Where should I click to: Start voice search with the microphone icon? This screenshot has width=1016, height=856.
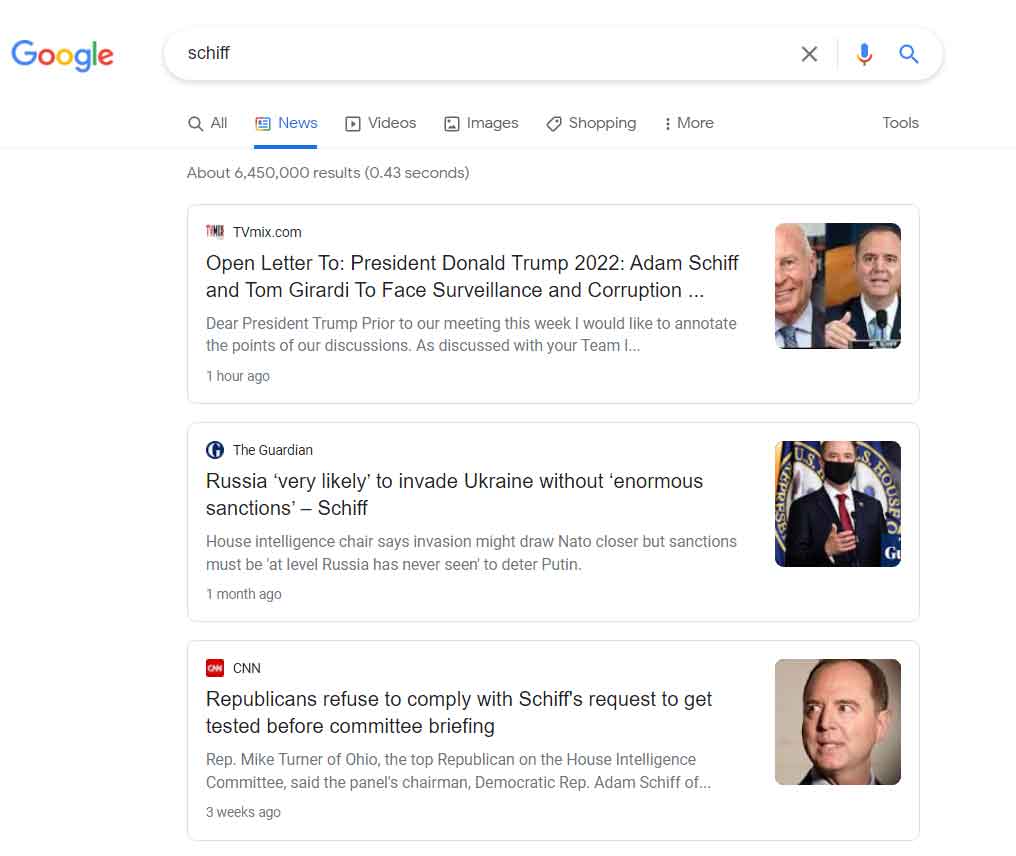pos(864,54)
